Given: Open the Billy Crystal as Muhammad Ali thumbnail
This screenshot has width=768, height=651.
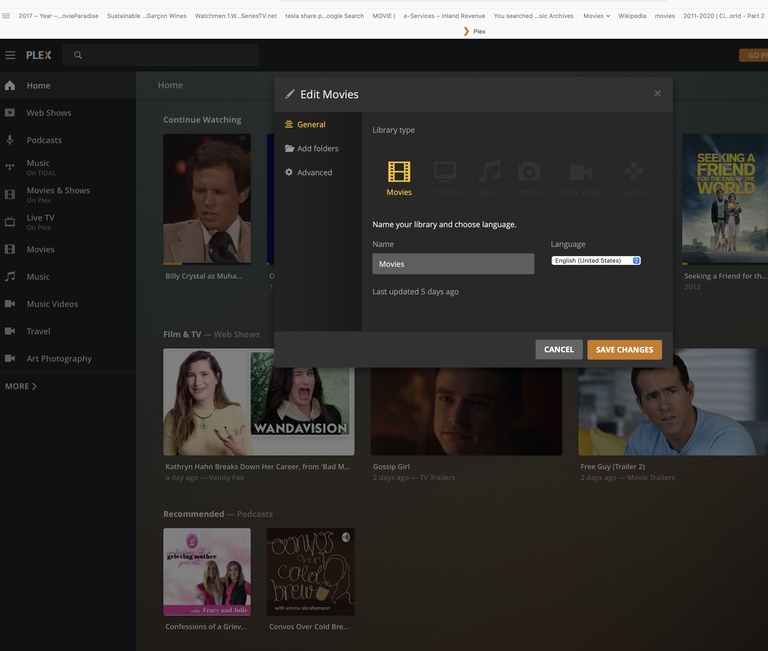Looking at the screenshot, I should [x=207, y=199].
